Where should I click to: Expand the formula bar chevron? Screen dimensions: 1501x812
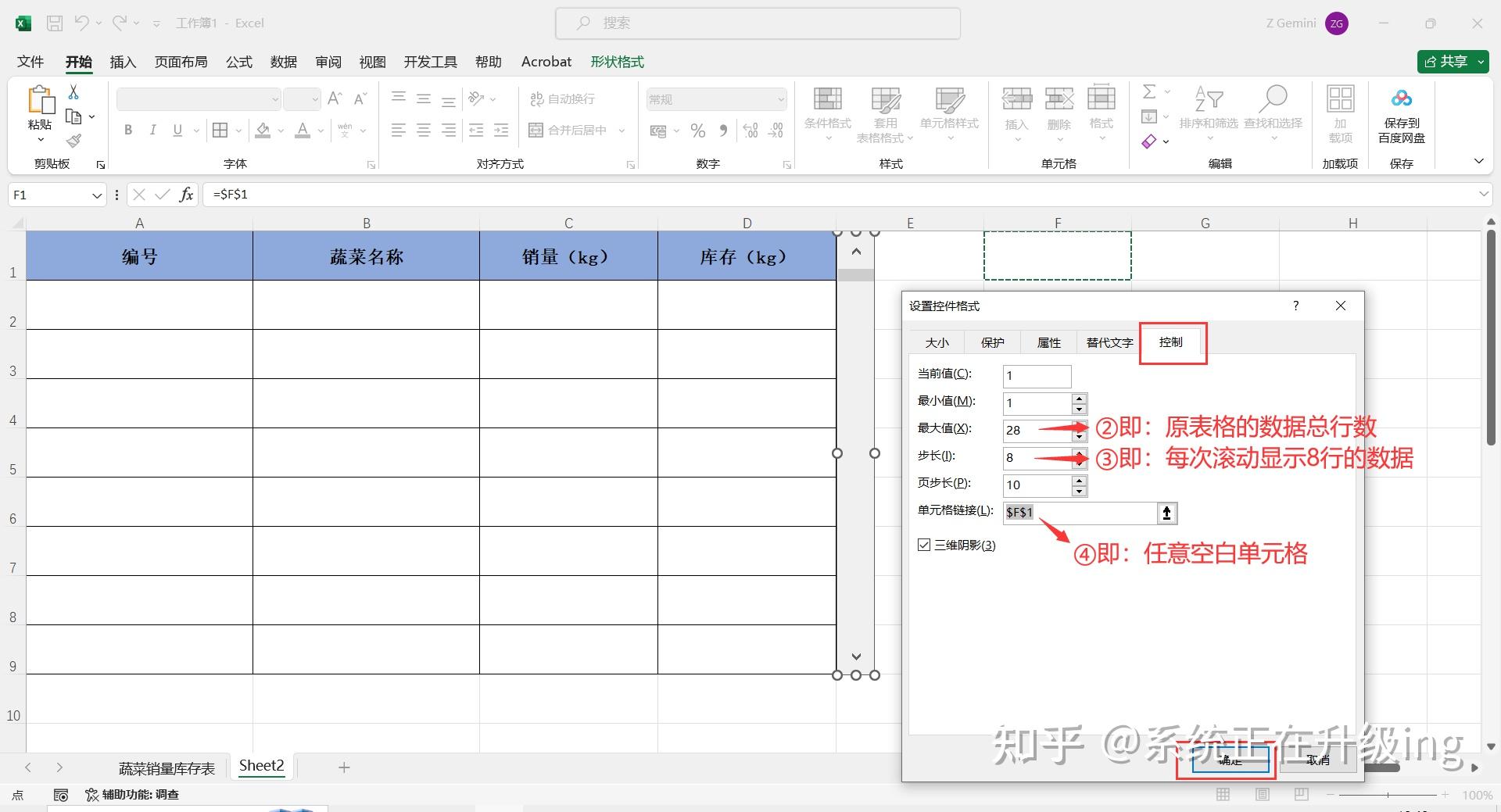tap(1484, 194)
